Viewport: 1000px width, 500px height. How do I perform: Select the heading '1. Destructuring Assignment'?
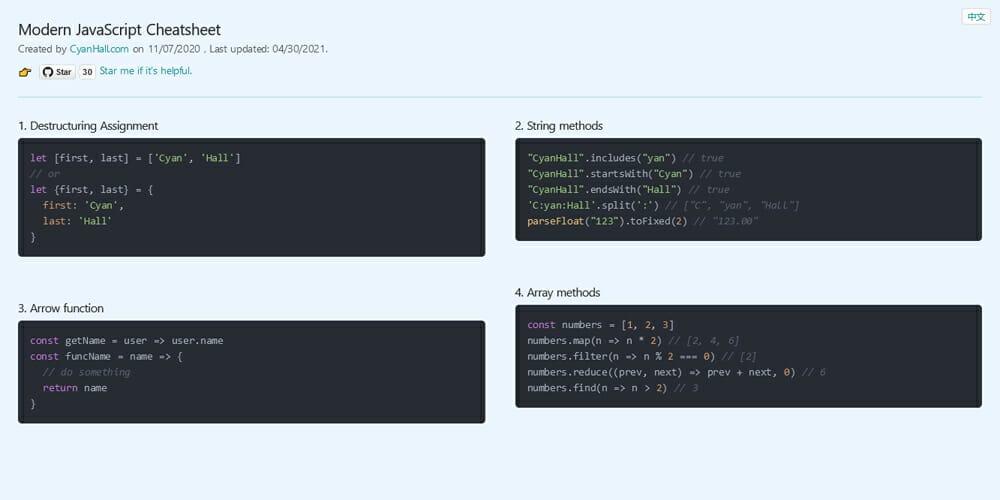[x=88, y=126]
